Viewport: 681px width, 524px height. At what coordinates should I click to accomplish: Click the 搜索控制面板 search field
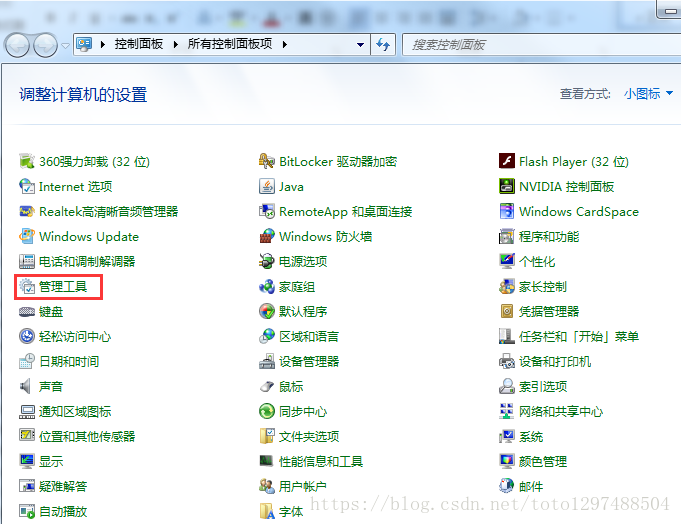click(x=541, y=45)
